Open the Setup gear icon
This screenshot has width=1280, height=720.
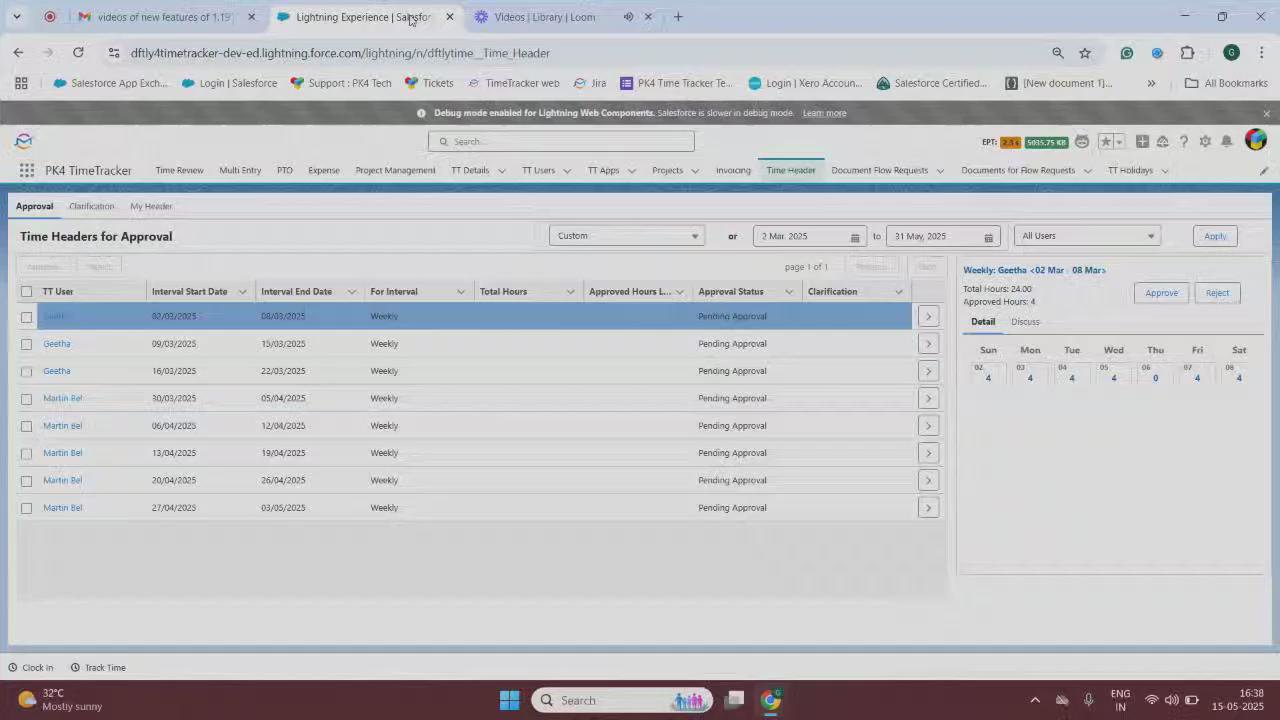tap(1205, 142)
